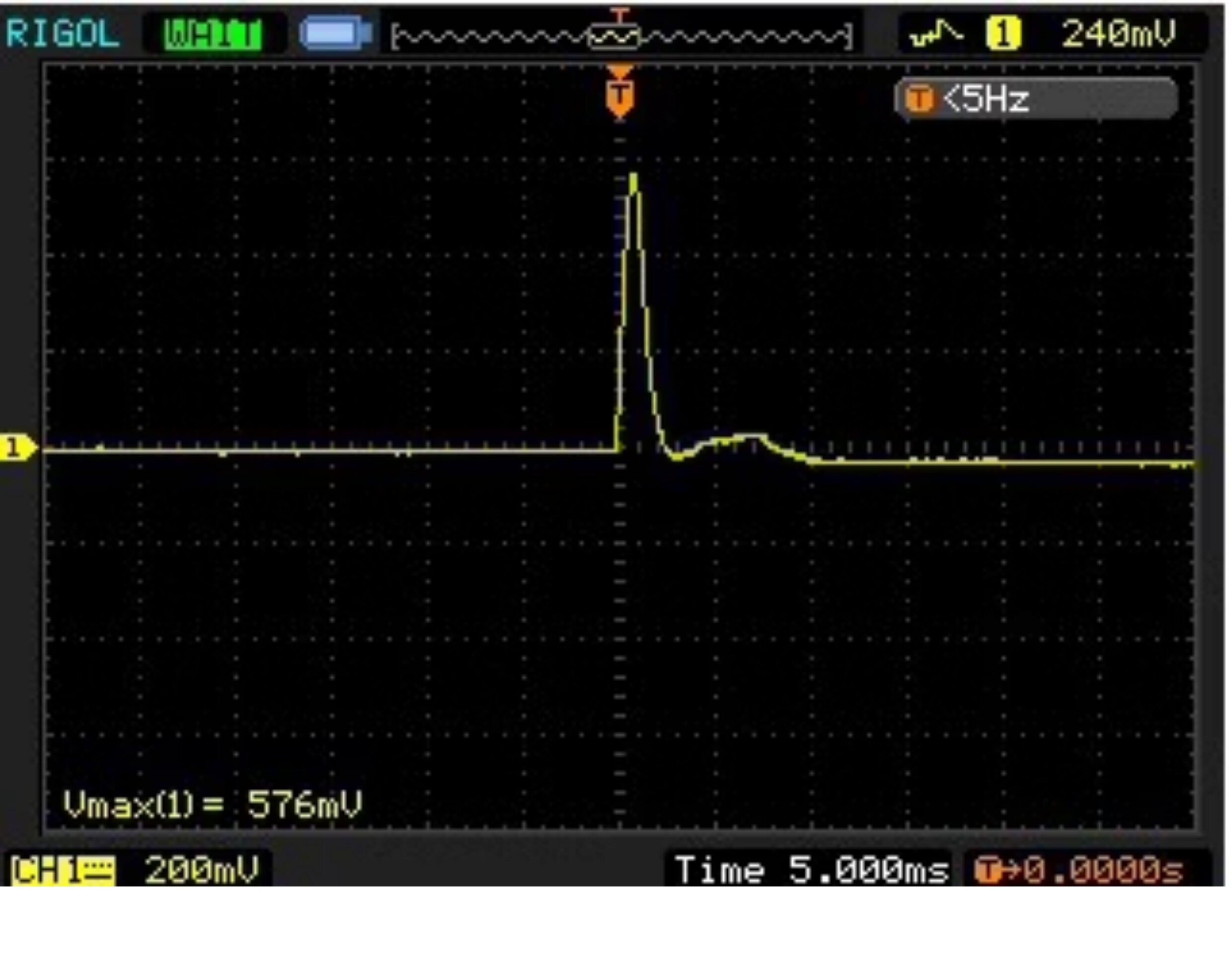Screen dimensions: 1232x962
Task: Click the peak of the yellow pulse
Action: point(633,177)
